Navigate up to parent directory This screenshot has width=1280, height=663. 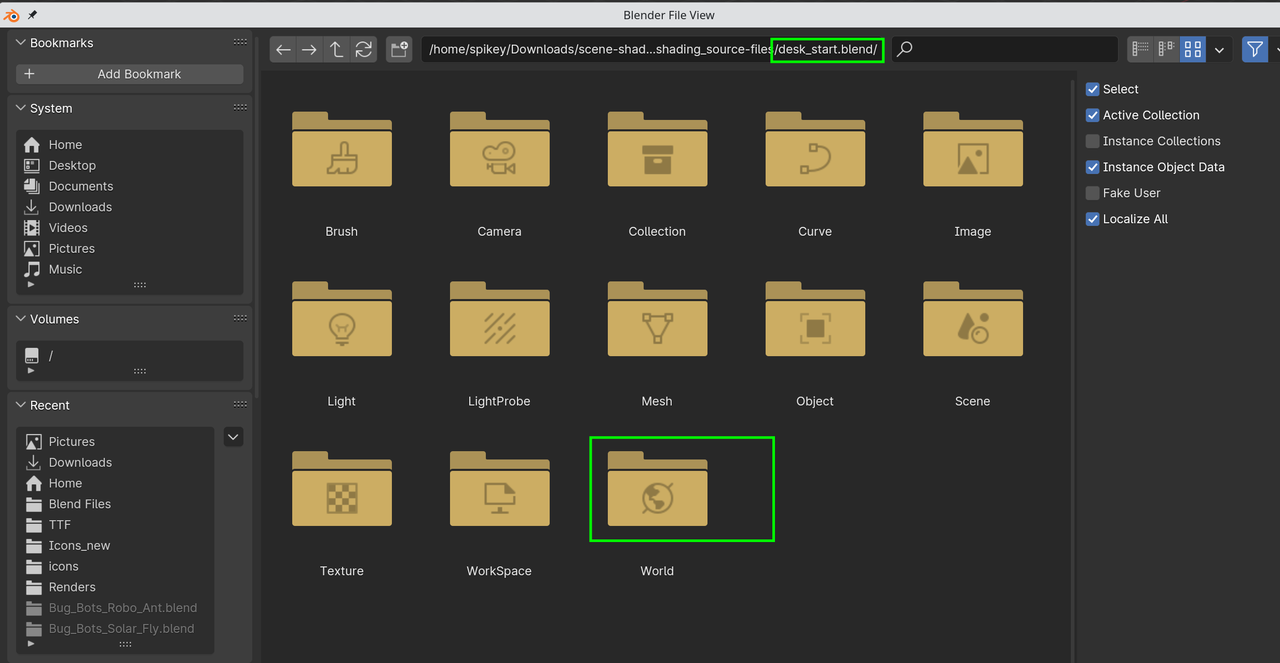[336, 49]
